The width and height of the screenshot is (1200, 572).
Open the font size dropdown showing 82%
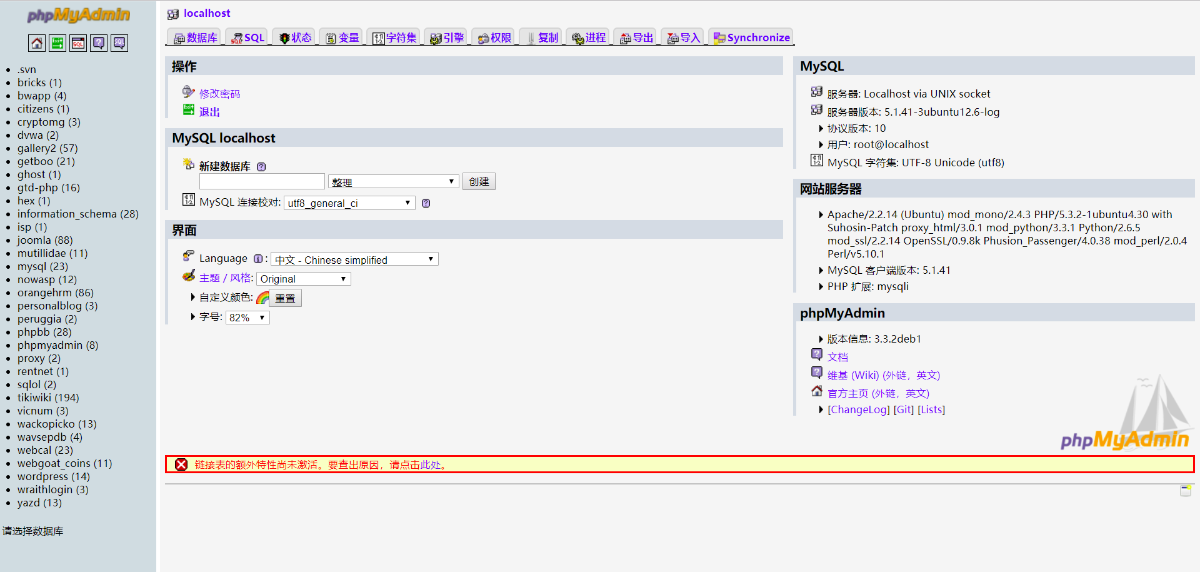(x=247, y=317)
